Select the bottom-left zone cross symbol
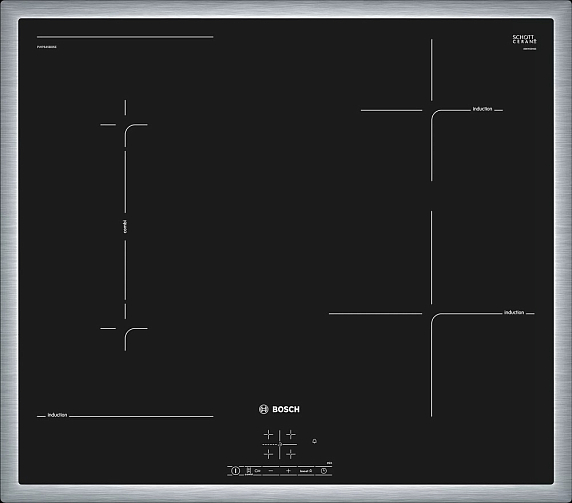572x503 pixels. 268,454
